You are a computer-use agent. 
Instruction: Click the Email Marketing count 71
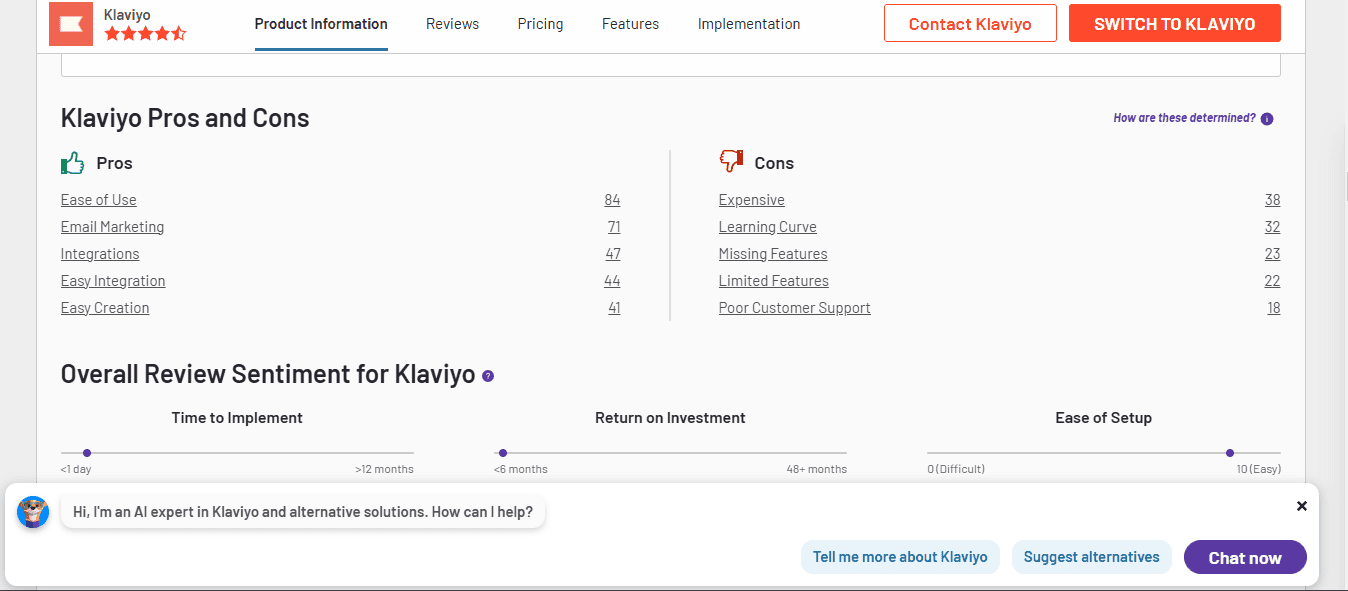pos(614,227)
